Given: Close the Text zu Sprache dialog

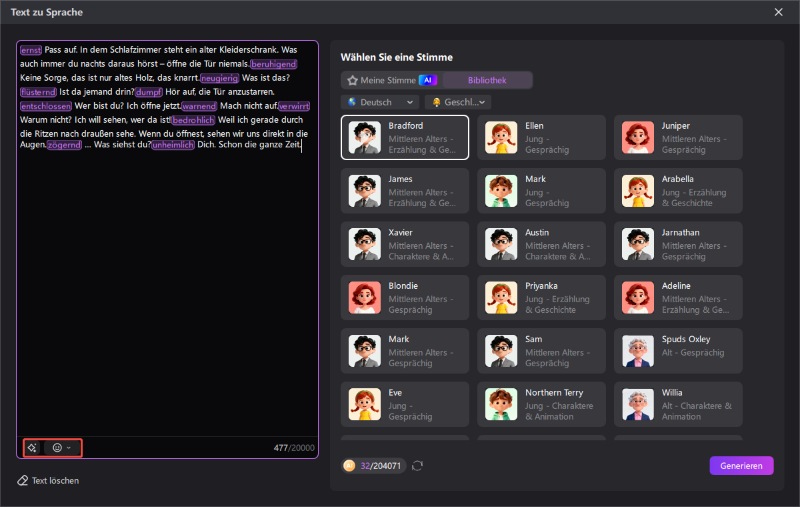Looking at the screenshot, I should (x=779, y=12).
